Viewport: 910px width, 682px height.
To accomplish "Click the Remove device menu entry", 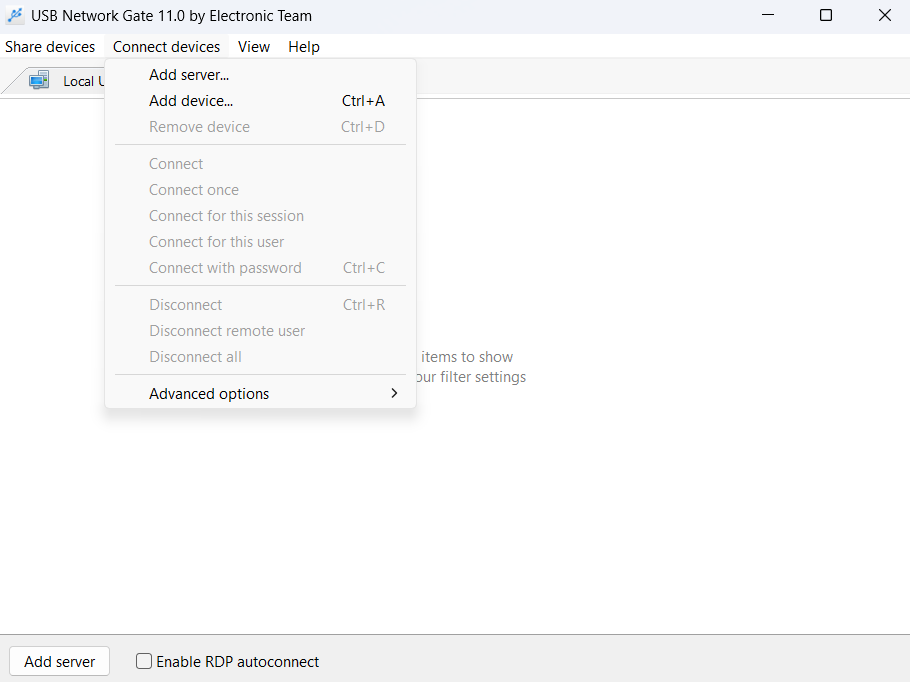I will pos(199,127).
